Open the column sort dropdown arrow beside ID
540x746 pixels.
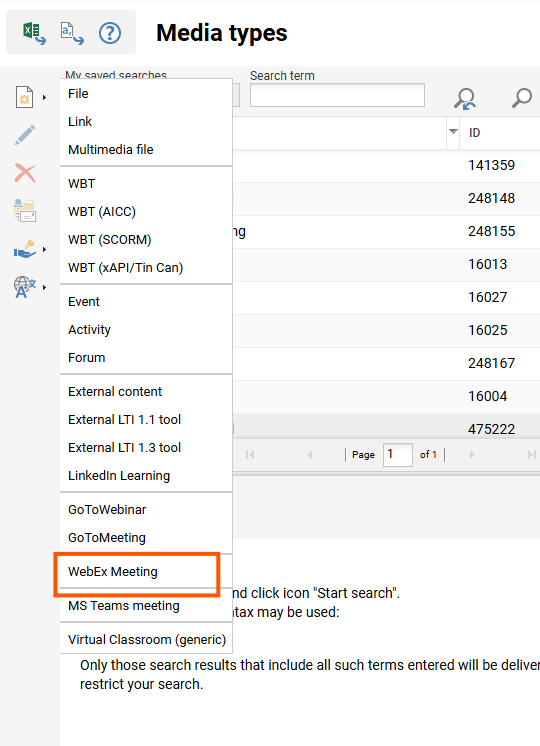pos(453,132)
